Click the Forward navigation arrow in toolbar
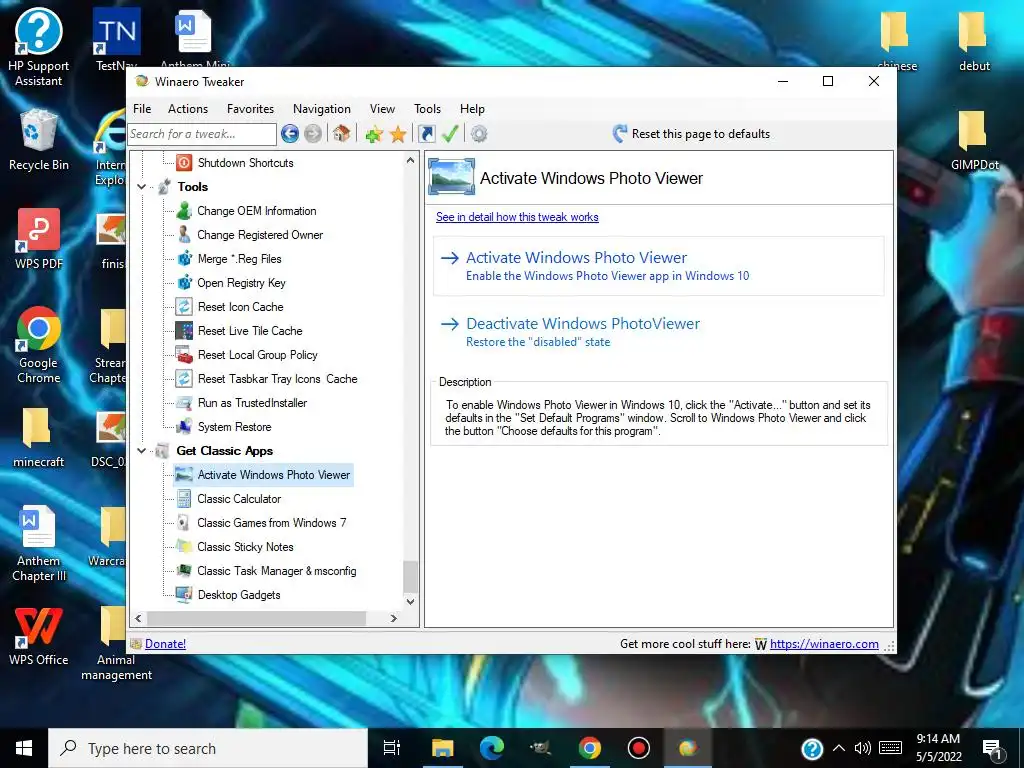Screen dimensions: 1024x768 click(x=313, y=134)
